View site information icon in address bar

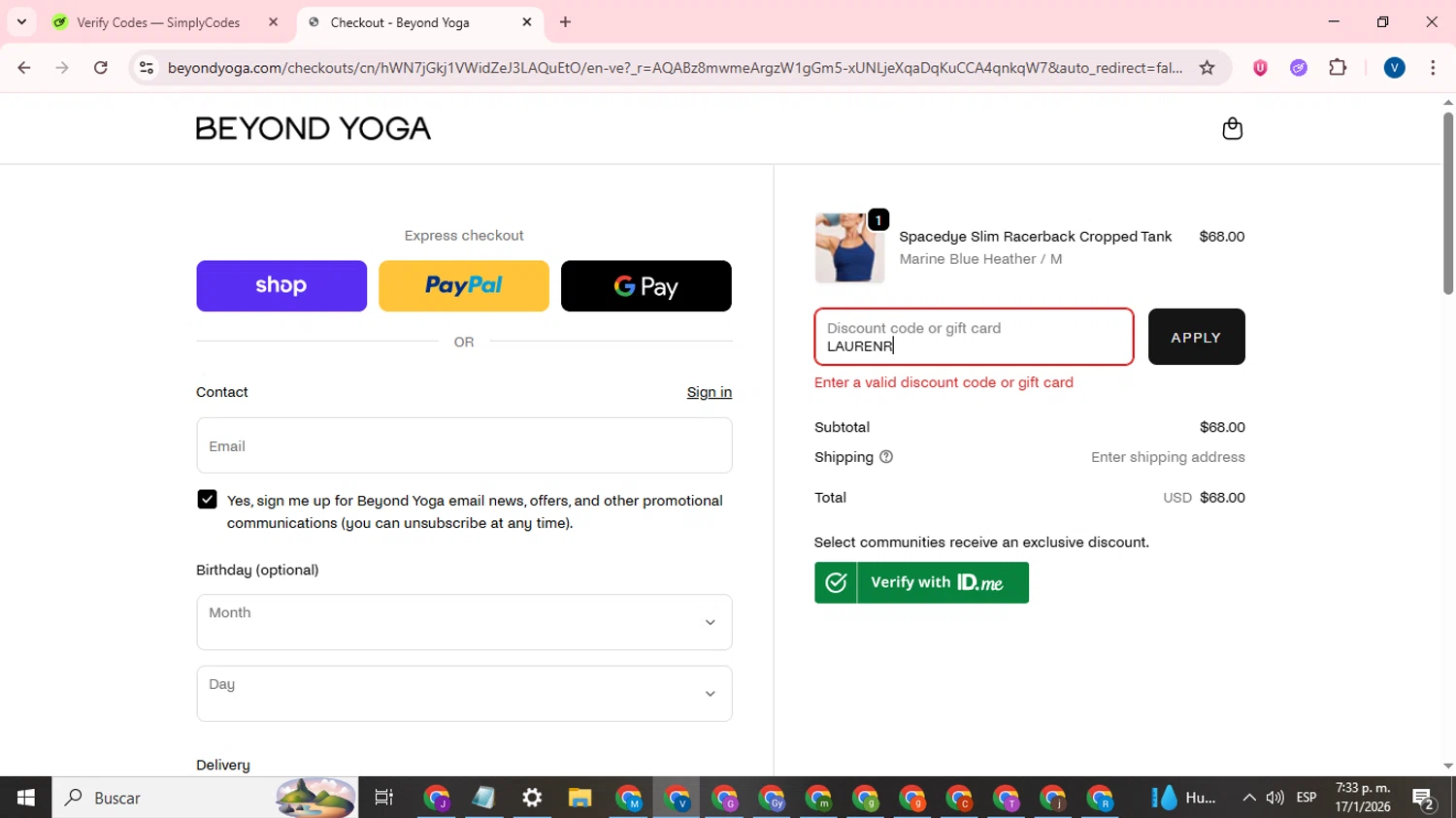(x=147, y=68)
